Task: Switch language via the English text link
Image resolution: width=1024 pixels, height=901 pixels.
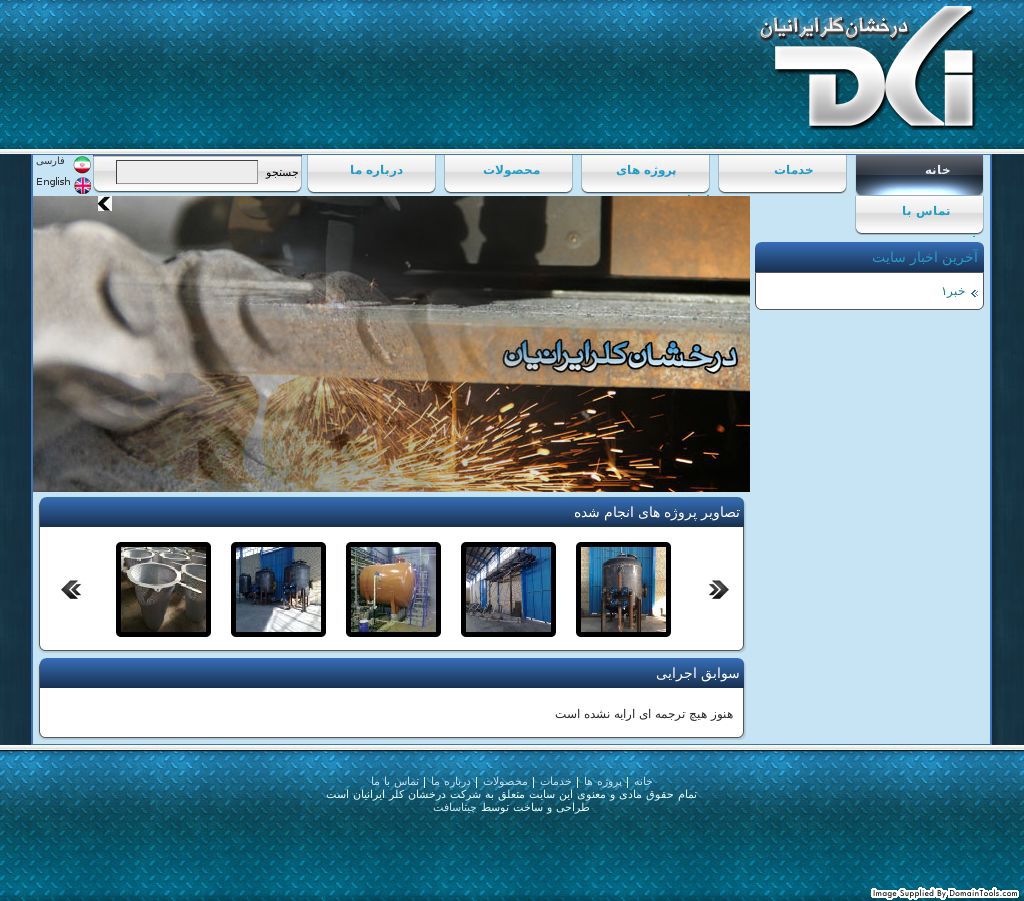Action: [53, 182]
